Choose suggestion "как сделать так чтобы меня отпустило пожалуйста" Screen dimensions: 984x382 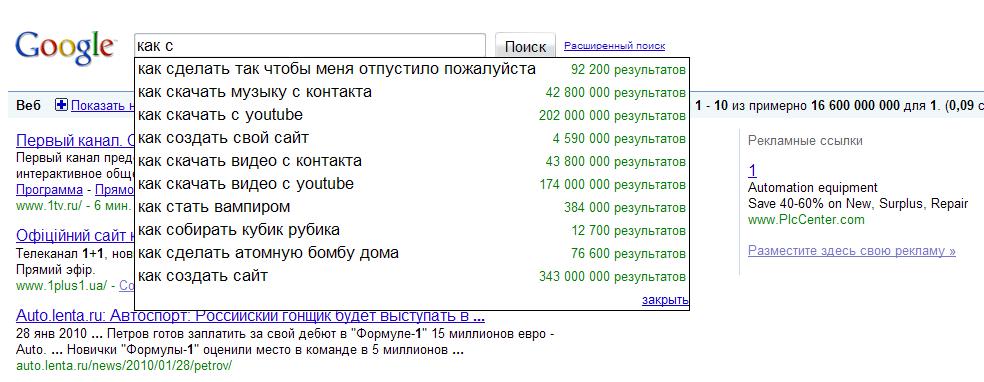(412, 69)
